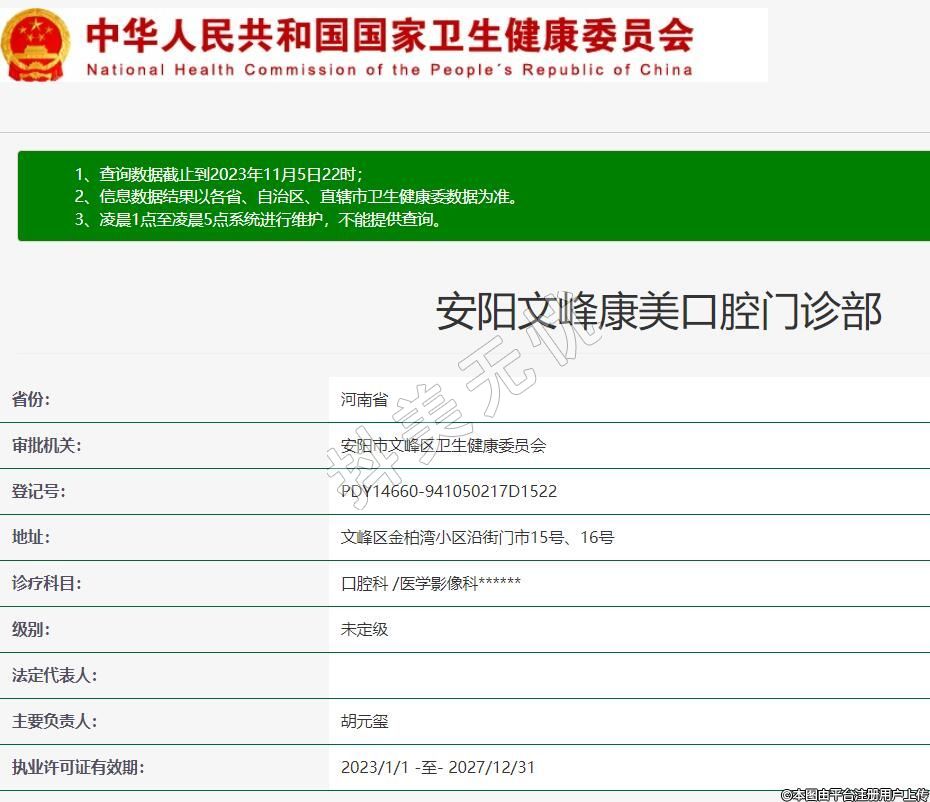Click the upload watermark text at bottom right

click(x=855, y=794)
